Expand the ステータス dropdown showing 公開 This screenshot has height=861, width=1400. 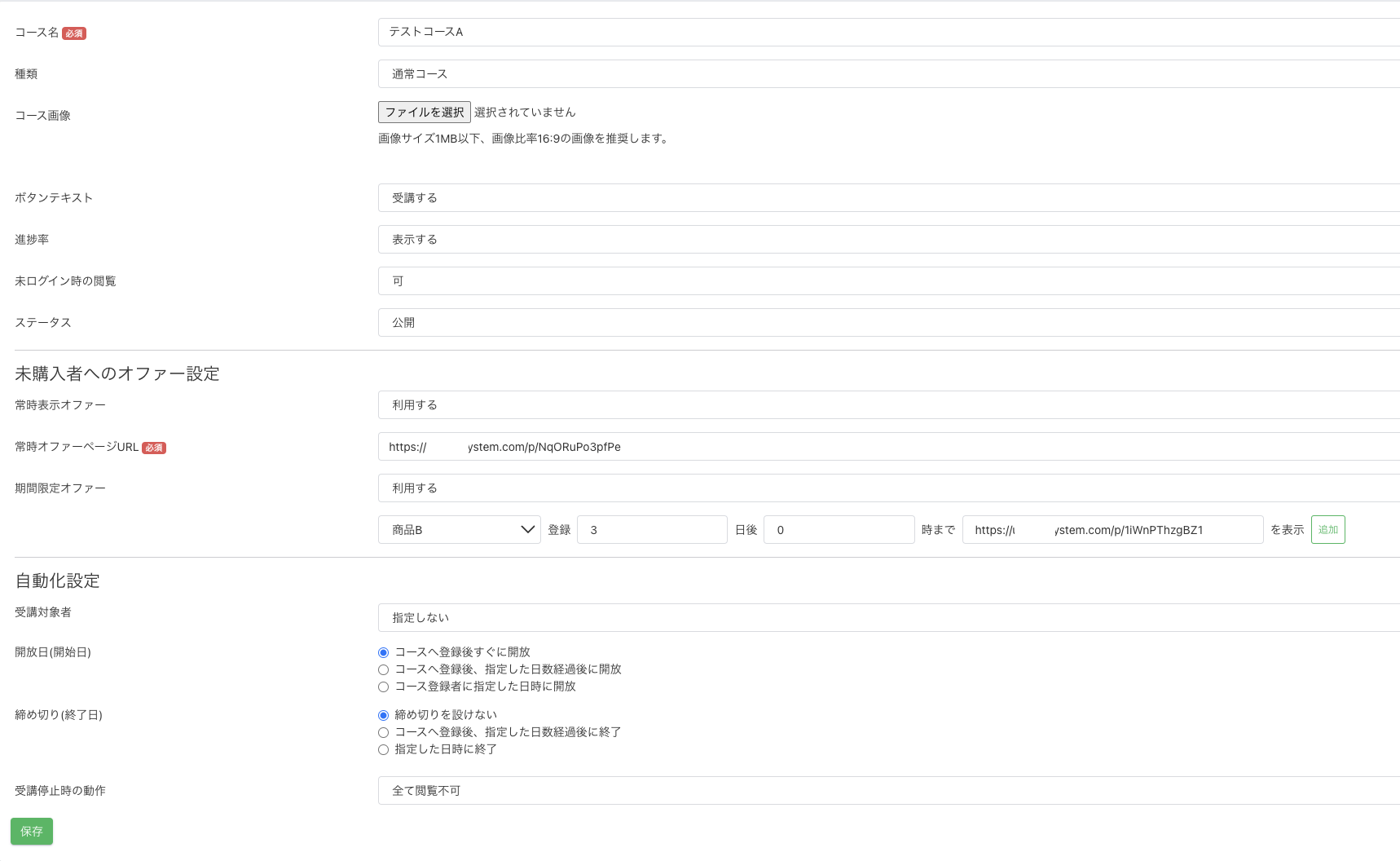[888, 322]
